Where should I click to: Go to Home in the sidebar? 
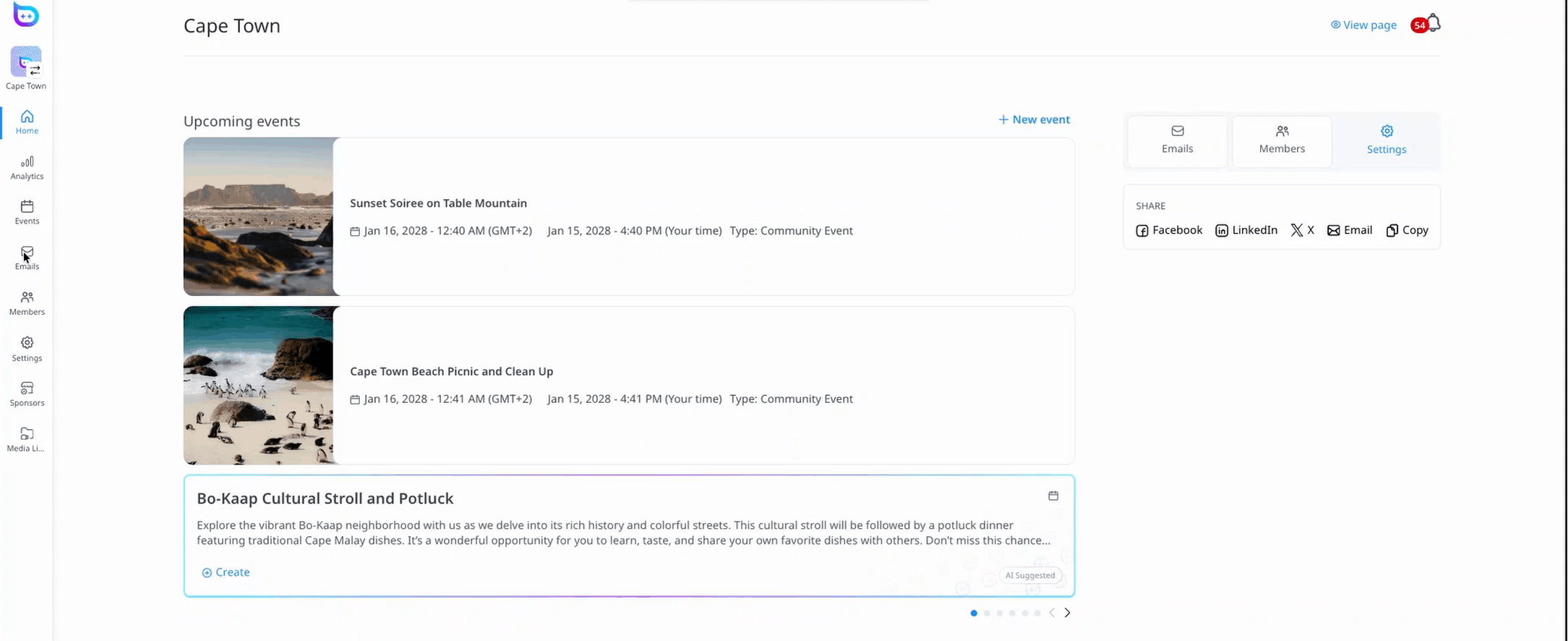27,122
